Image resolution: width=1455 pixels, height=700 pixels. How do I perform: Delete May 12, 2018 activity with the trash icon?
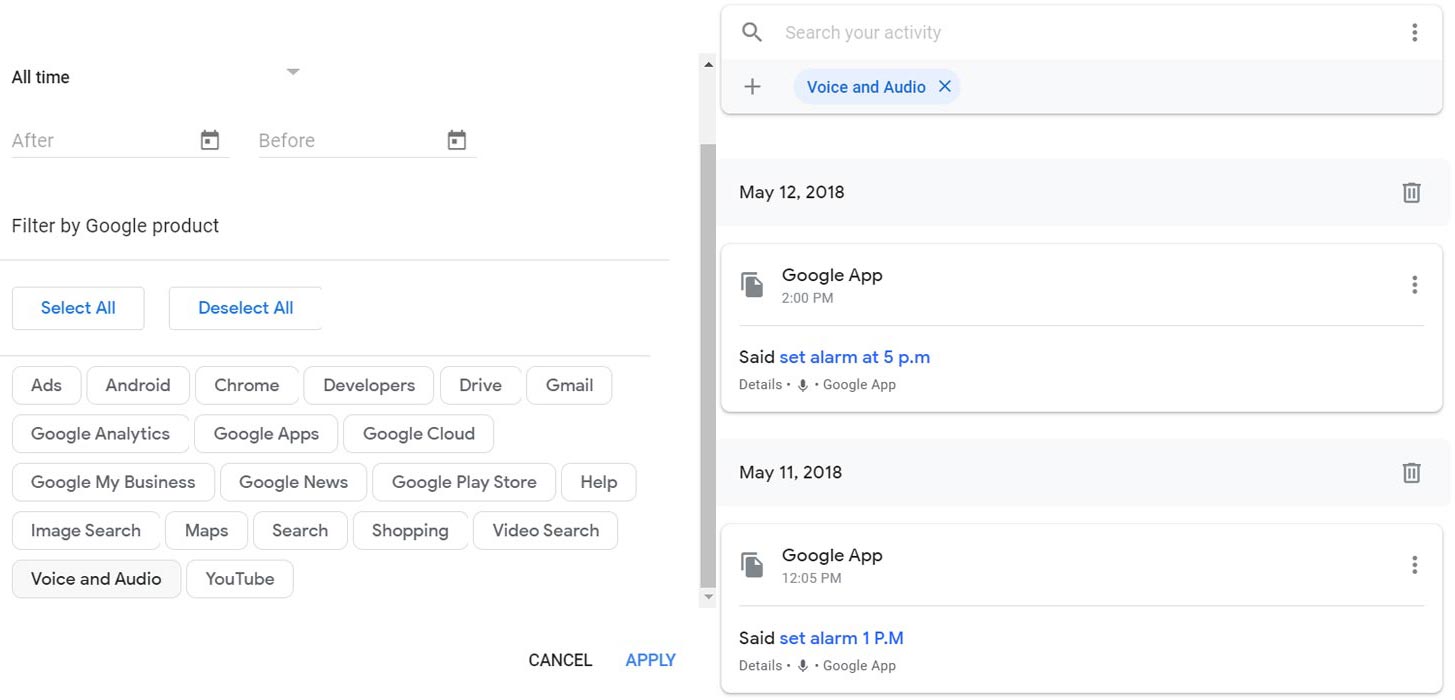1411,192
